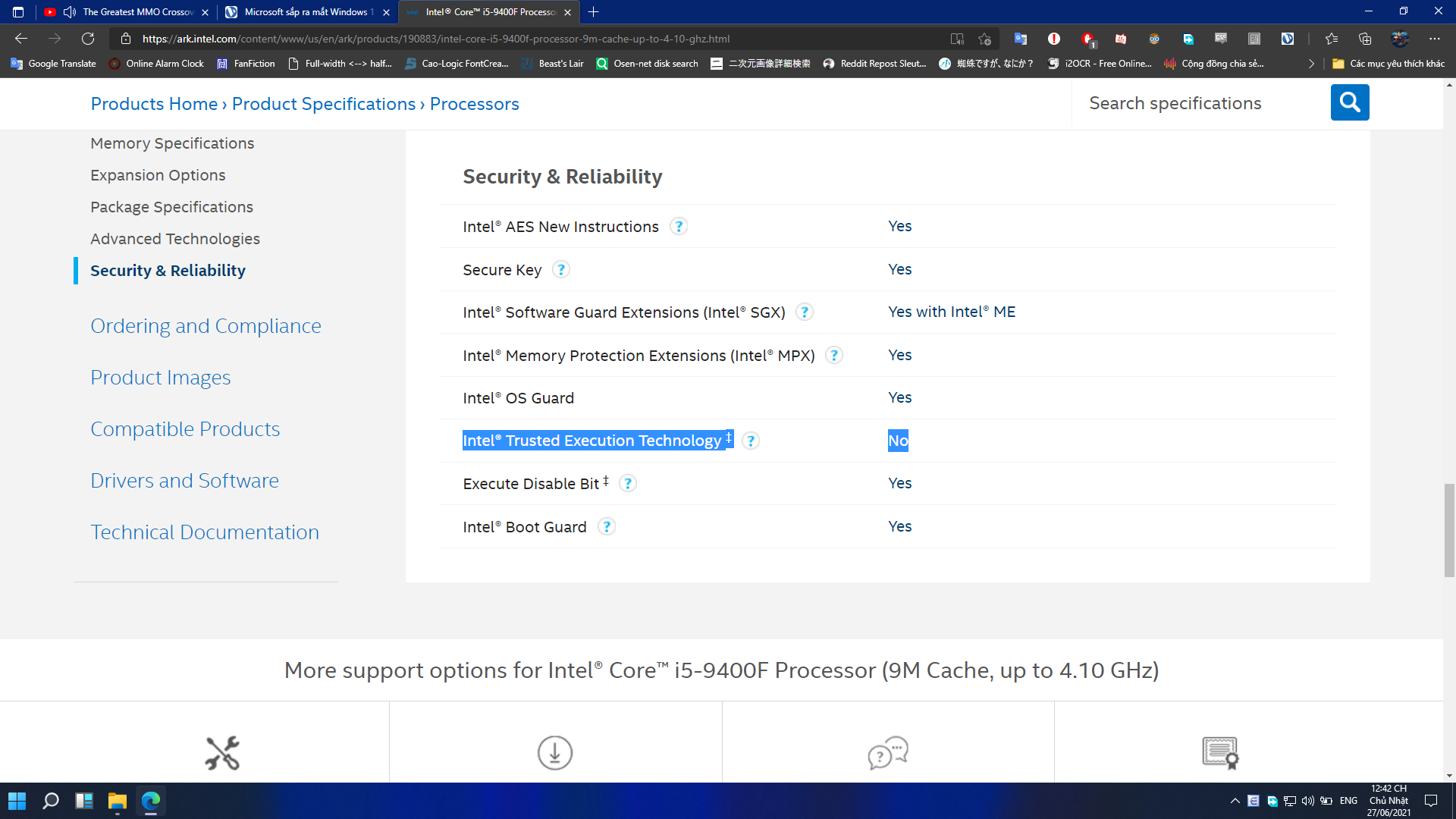Open help tooltip for Intel Boot Guard
1456x819 pixels.
(x=607, y=527)
